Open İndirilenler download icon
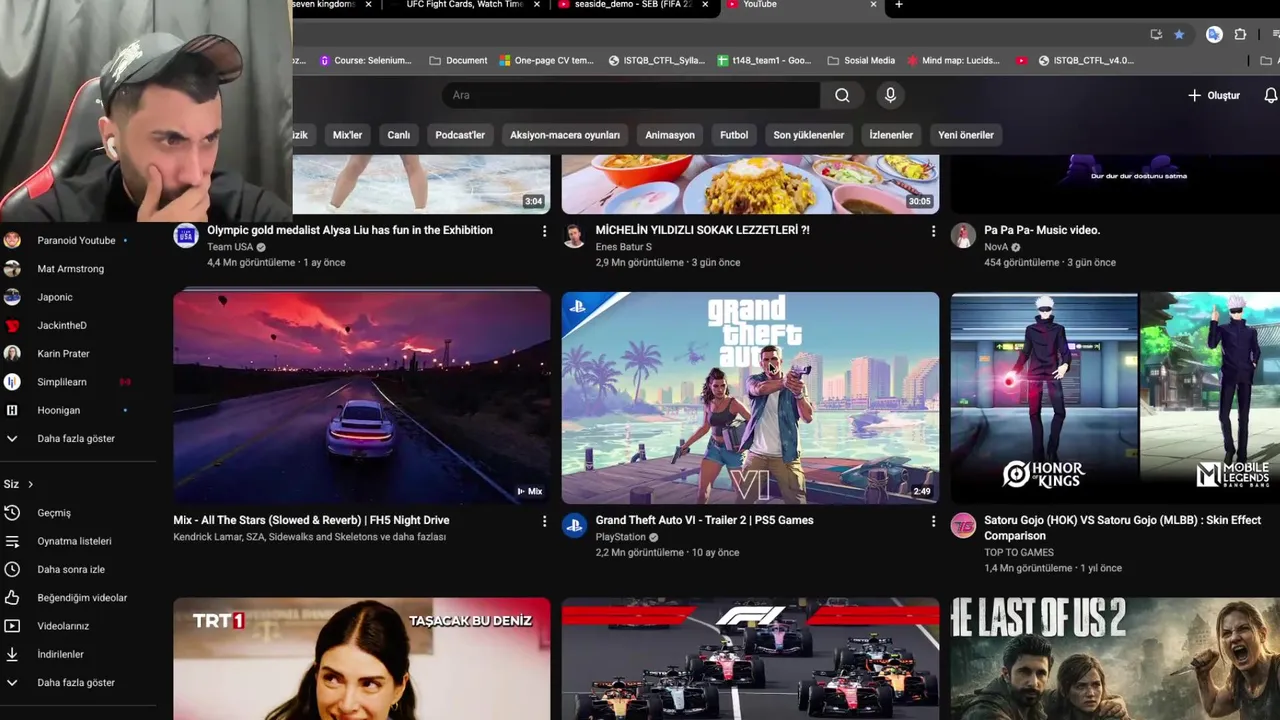The height and width of the screenshot is (720, 1280). coord(12,654)
